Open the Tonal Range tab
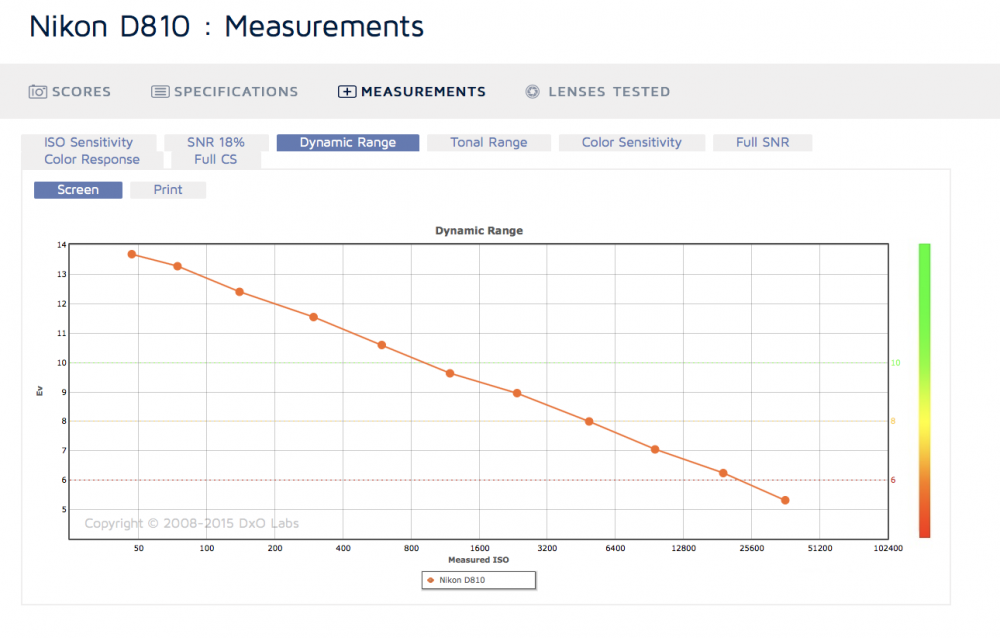Image resolution: width=1000 pixels, height=638 pixels. point(489,142)
